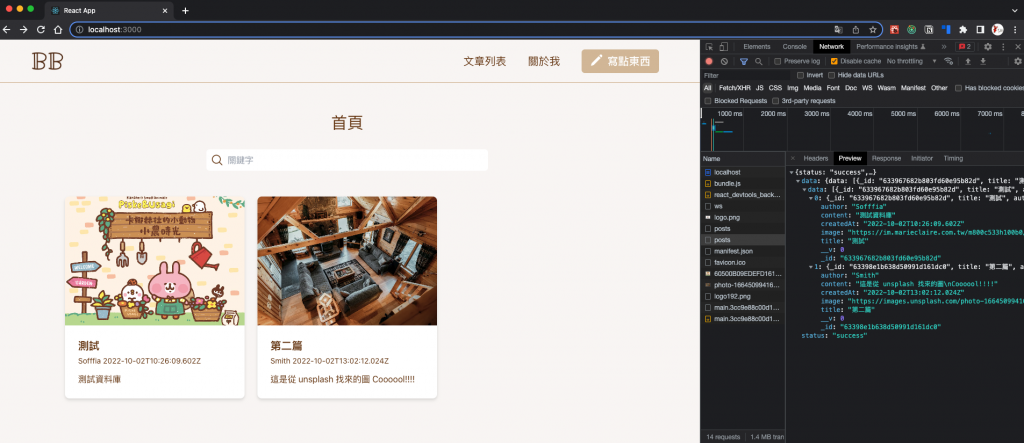The width and height of the screenshot is (1024, 443).
Task: Click the browser home icon
Action: [x=57, y=29]
